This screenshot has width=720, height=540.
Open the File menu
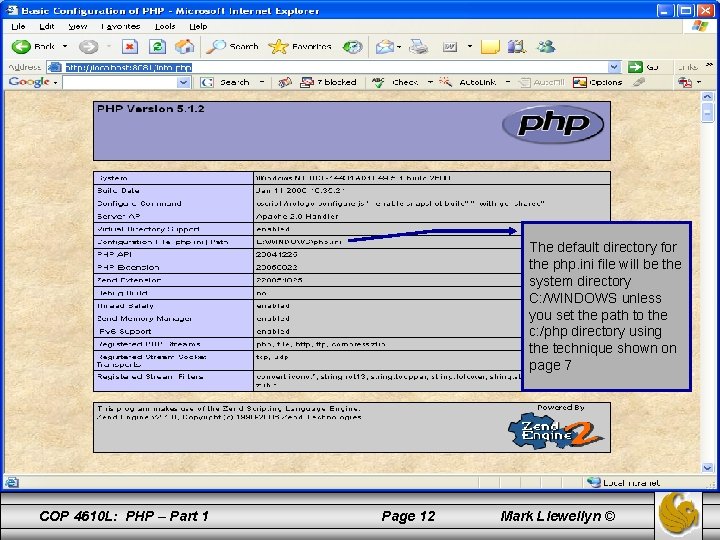coord(18,27)
